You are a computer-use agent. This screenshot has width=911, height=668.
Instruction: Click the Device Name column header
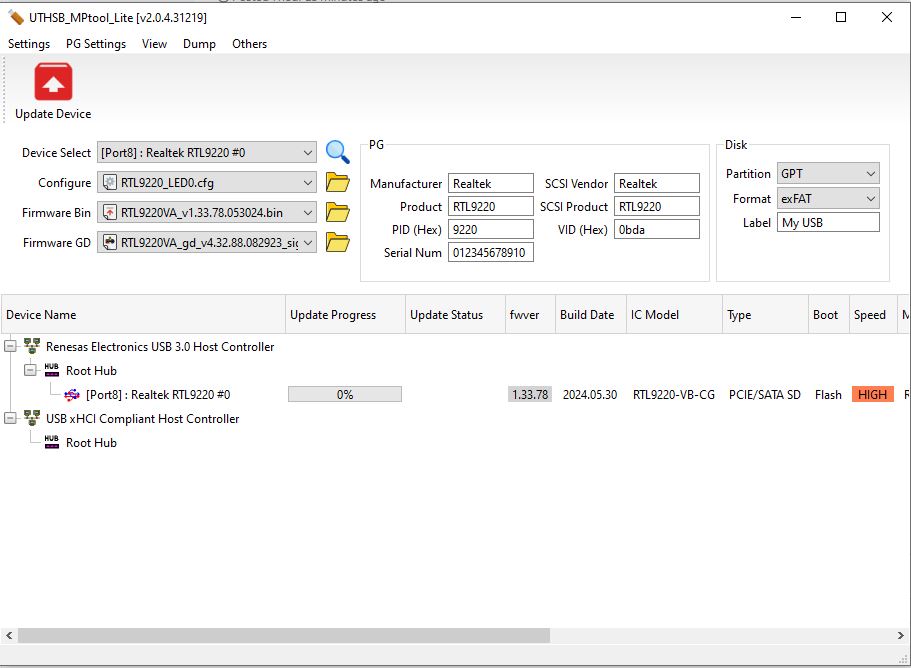pos(144,314)
